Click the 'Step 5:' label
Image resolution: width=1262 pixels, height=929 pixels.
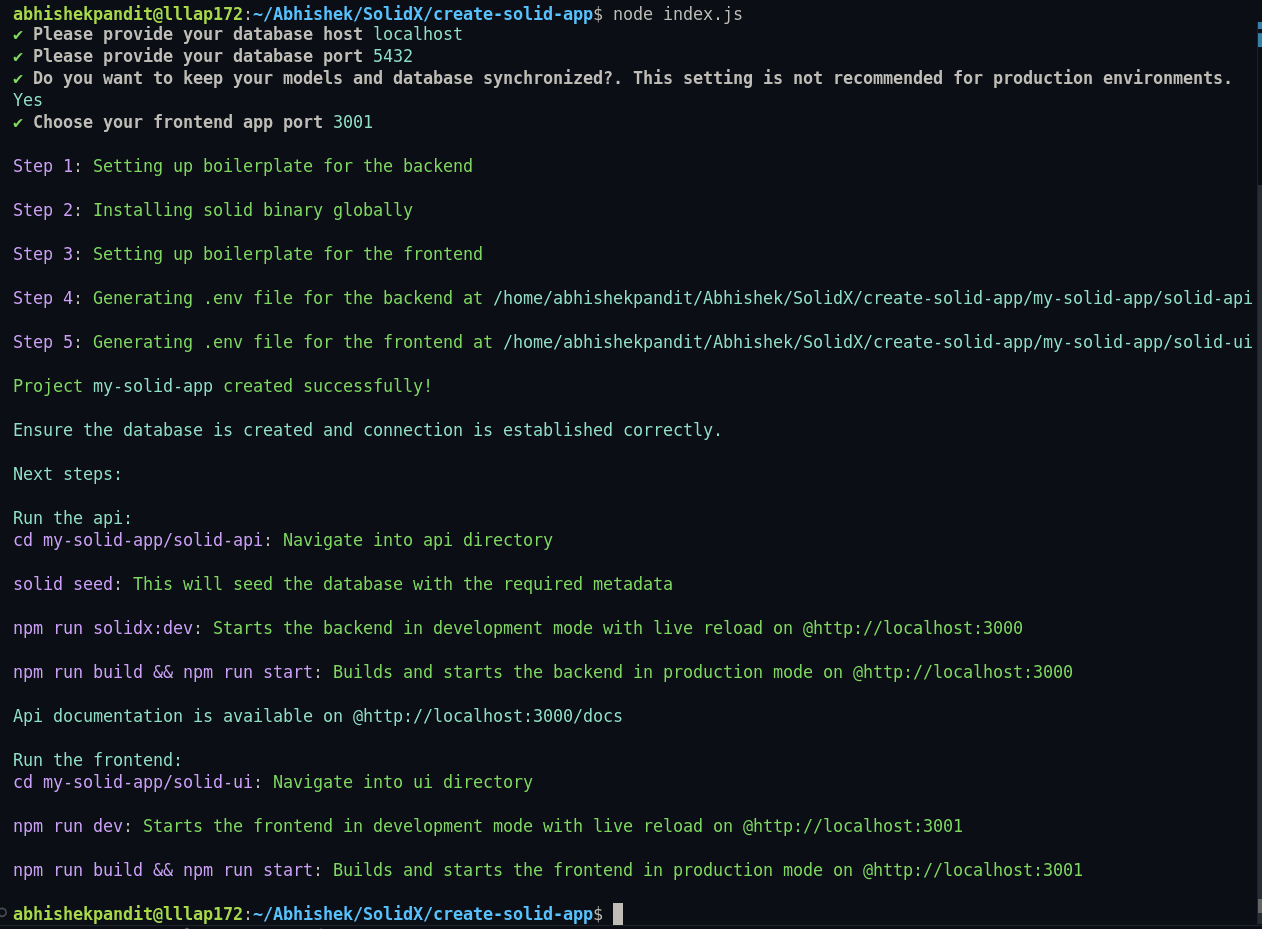click(x=48, y=342)
